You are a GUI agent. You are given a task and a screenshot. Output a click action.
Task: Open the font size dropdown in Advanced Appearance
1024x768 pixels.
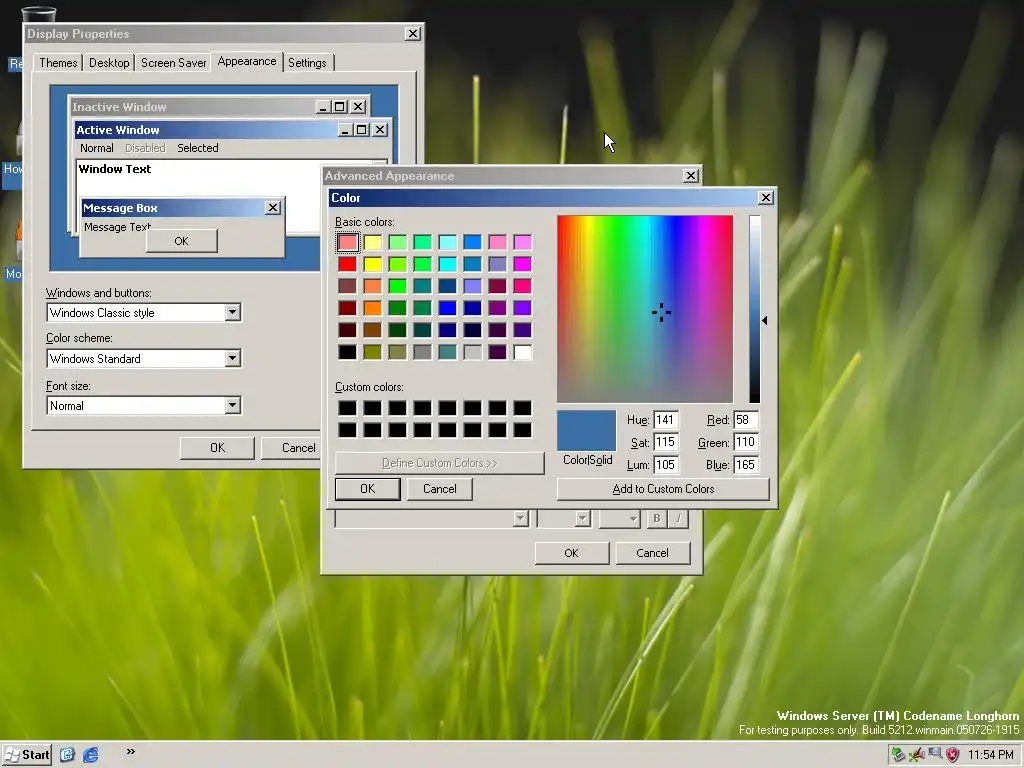click(x=583, y=519)
